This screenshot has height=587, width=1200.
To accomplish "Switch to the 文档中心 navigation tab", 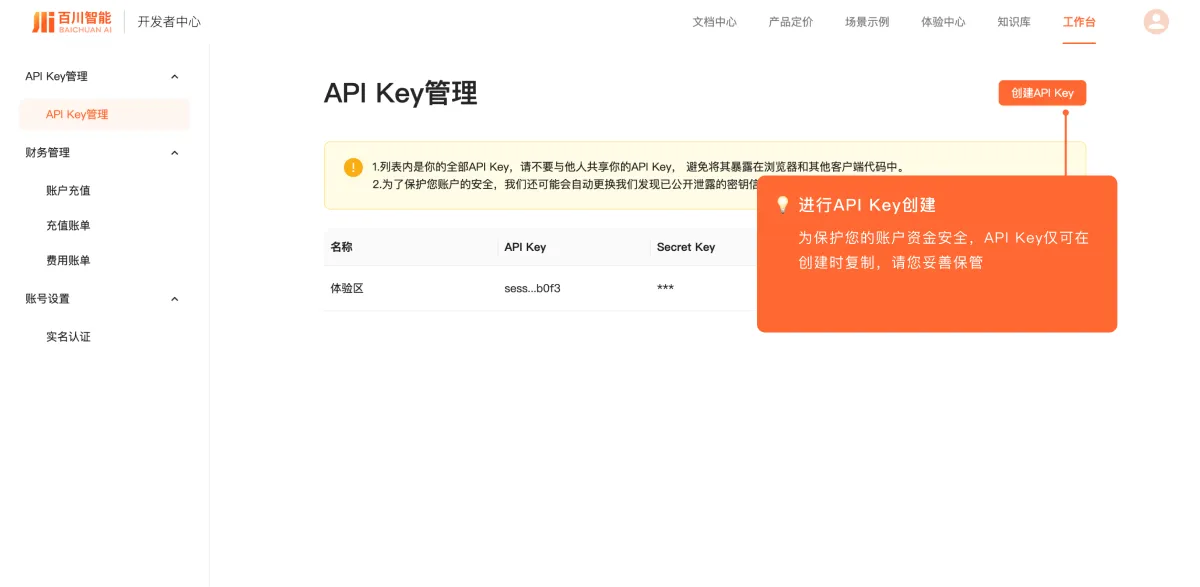I will click(x=714, y=21).
